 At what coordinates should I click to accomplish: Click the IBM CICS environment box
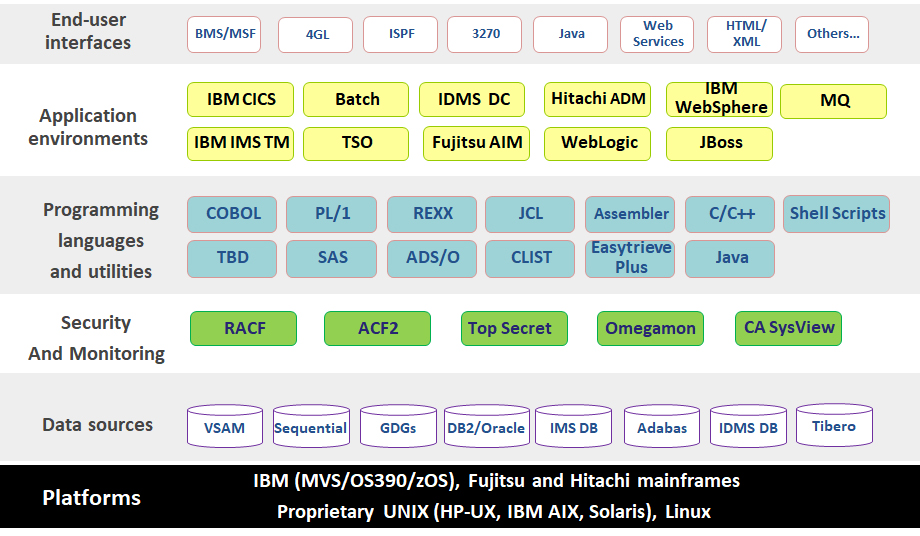(x=241, y=99)
